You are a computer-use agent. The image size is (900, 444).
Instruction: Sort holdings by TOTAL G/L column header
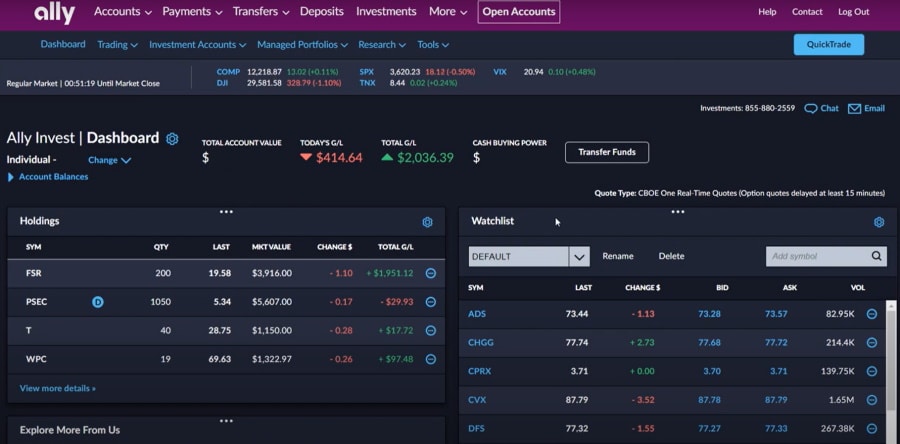pyautogui.click(x=396, y=247)
